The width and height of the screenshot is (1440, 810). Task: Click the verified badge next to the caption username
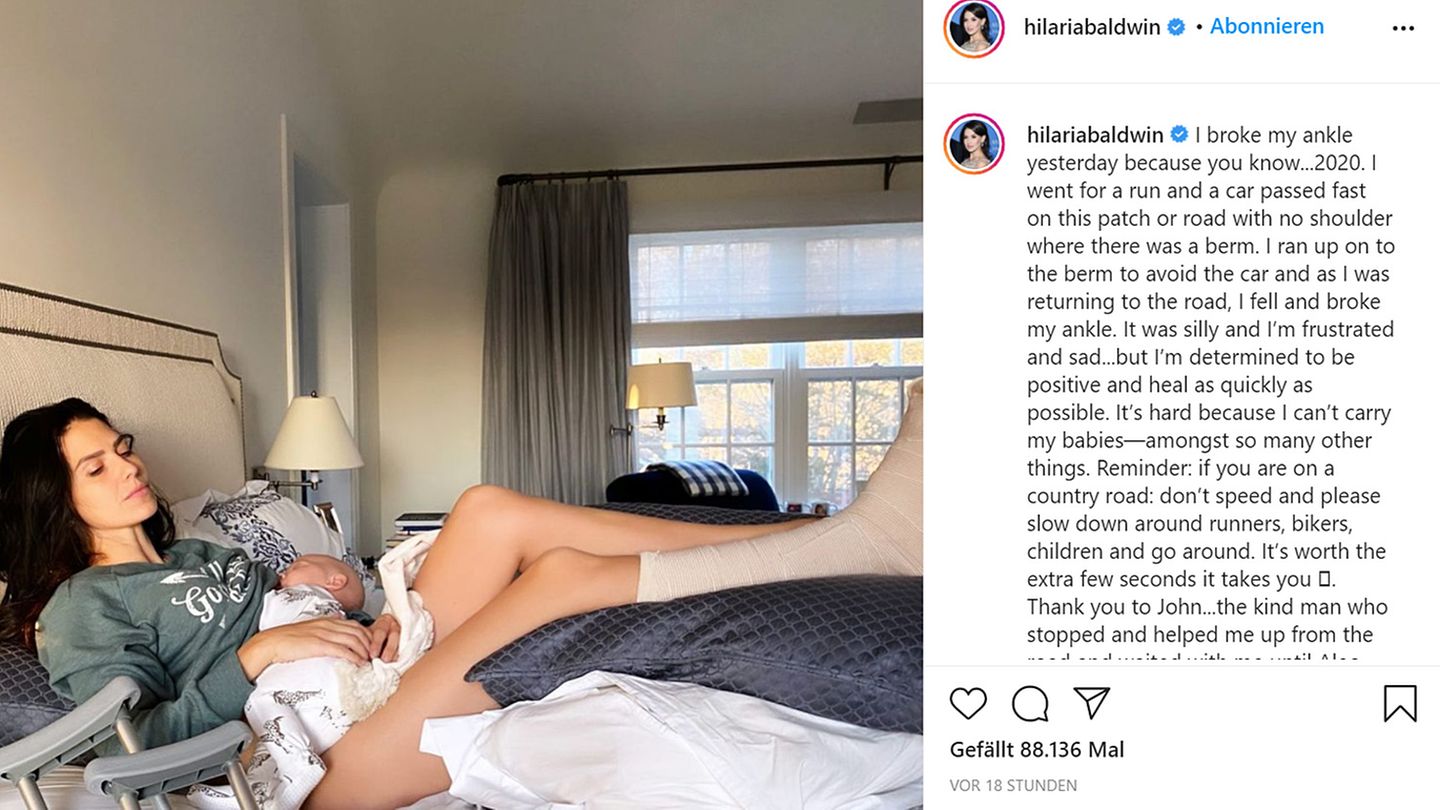pos(1180,134)
